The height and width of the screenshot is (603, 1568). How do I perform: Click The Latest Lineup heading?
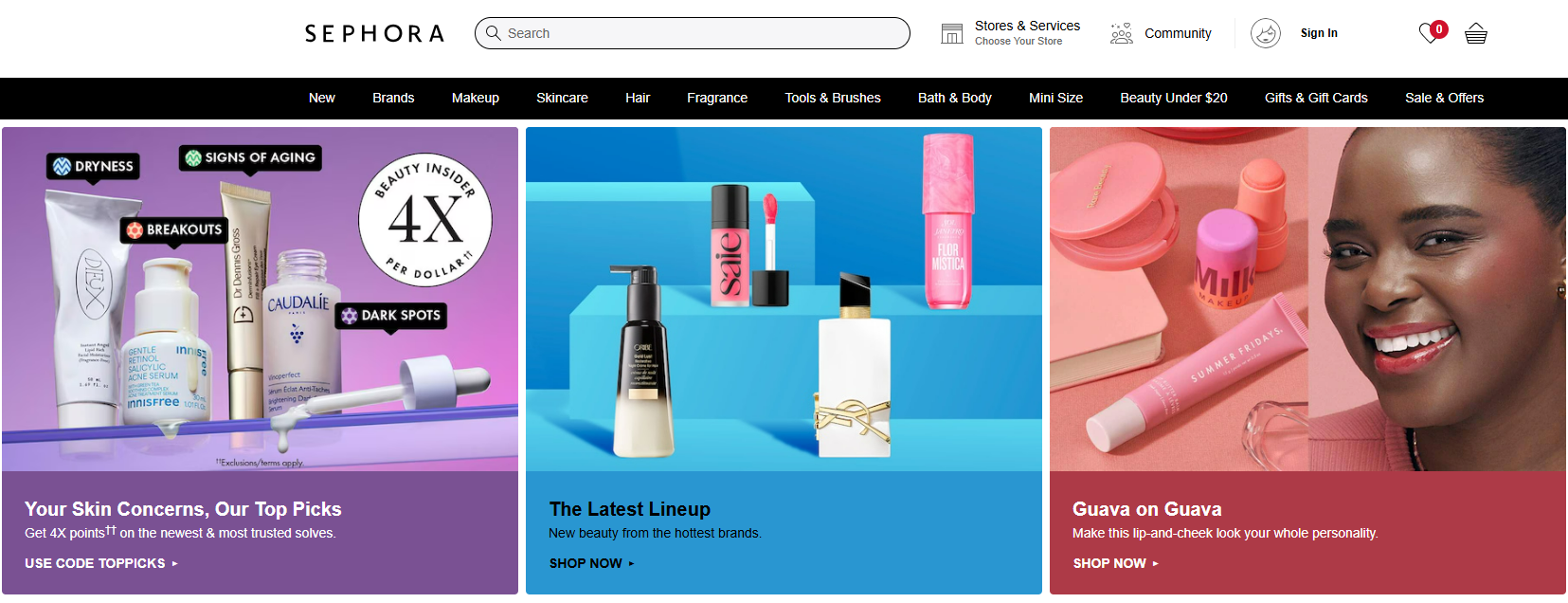(x=629, y=509)
